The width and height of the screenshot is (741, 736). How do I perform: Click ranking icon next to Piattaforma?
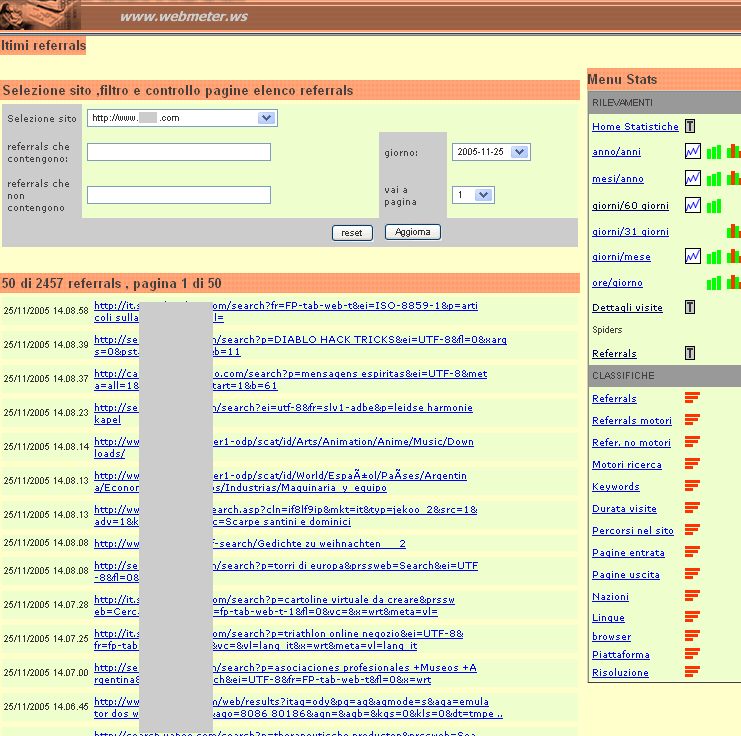pos(692,654)
